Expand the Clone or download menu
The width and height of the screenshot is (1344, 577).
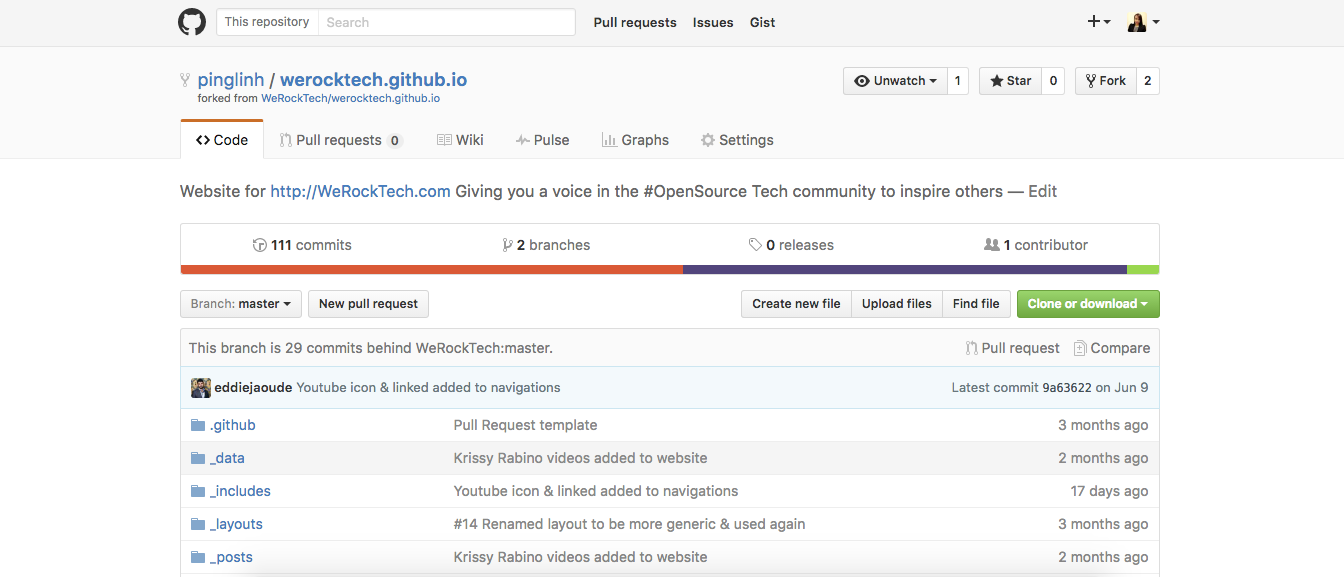tap(1088, 304)
